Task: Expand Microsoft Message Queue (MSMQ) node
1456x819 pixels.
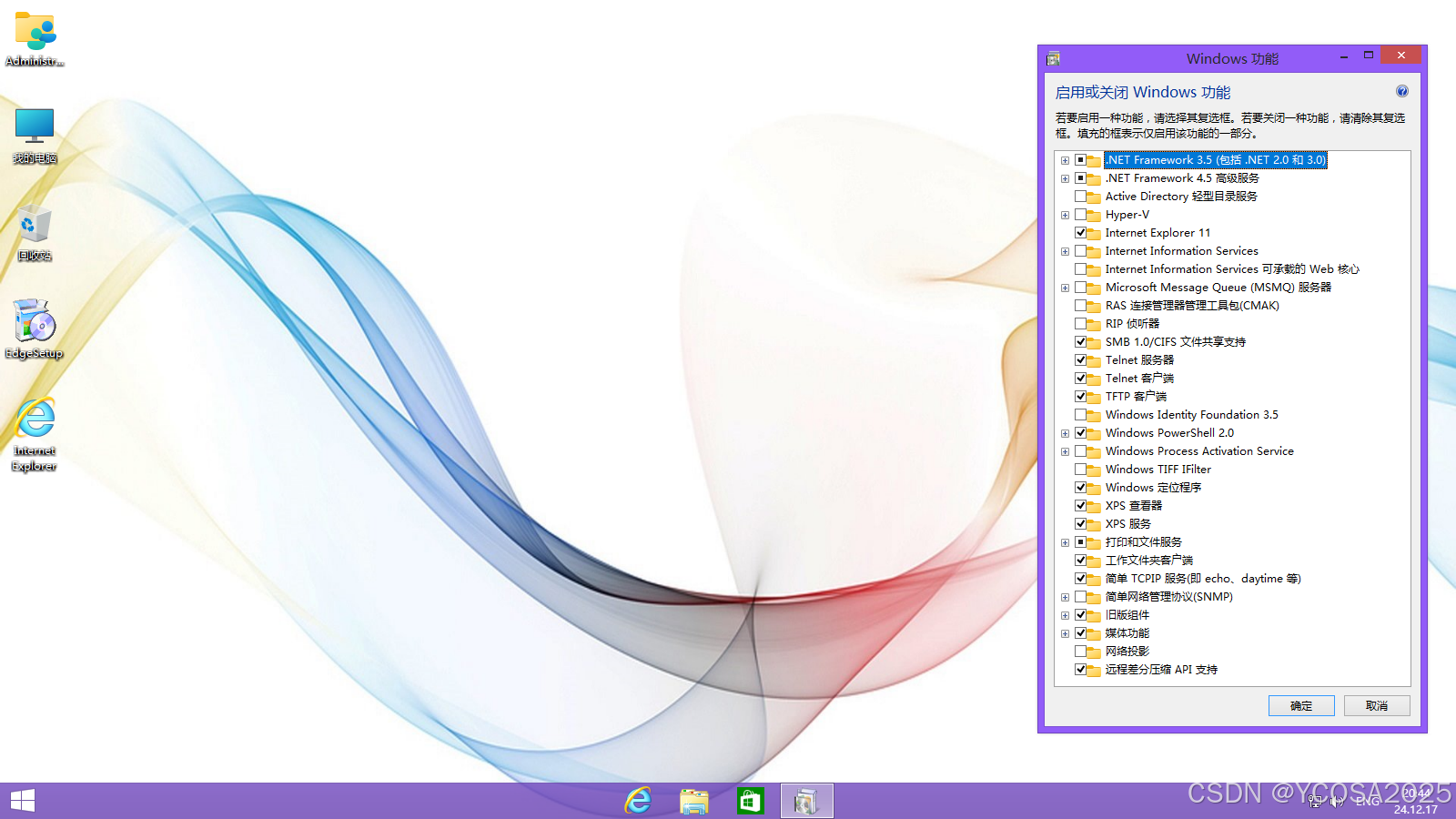Action: point(1065,288)
